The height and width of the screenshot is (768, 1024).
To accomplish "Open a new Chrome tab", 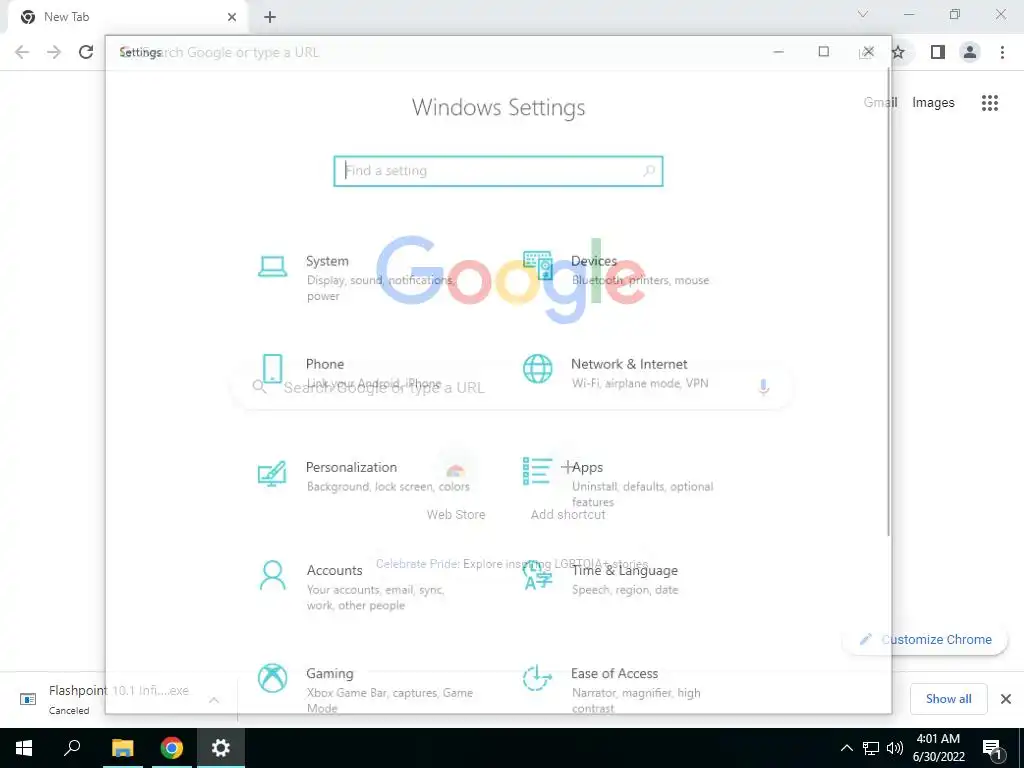I will (x=270, y=17).
